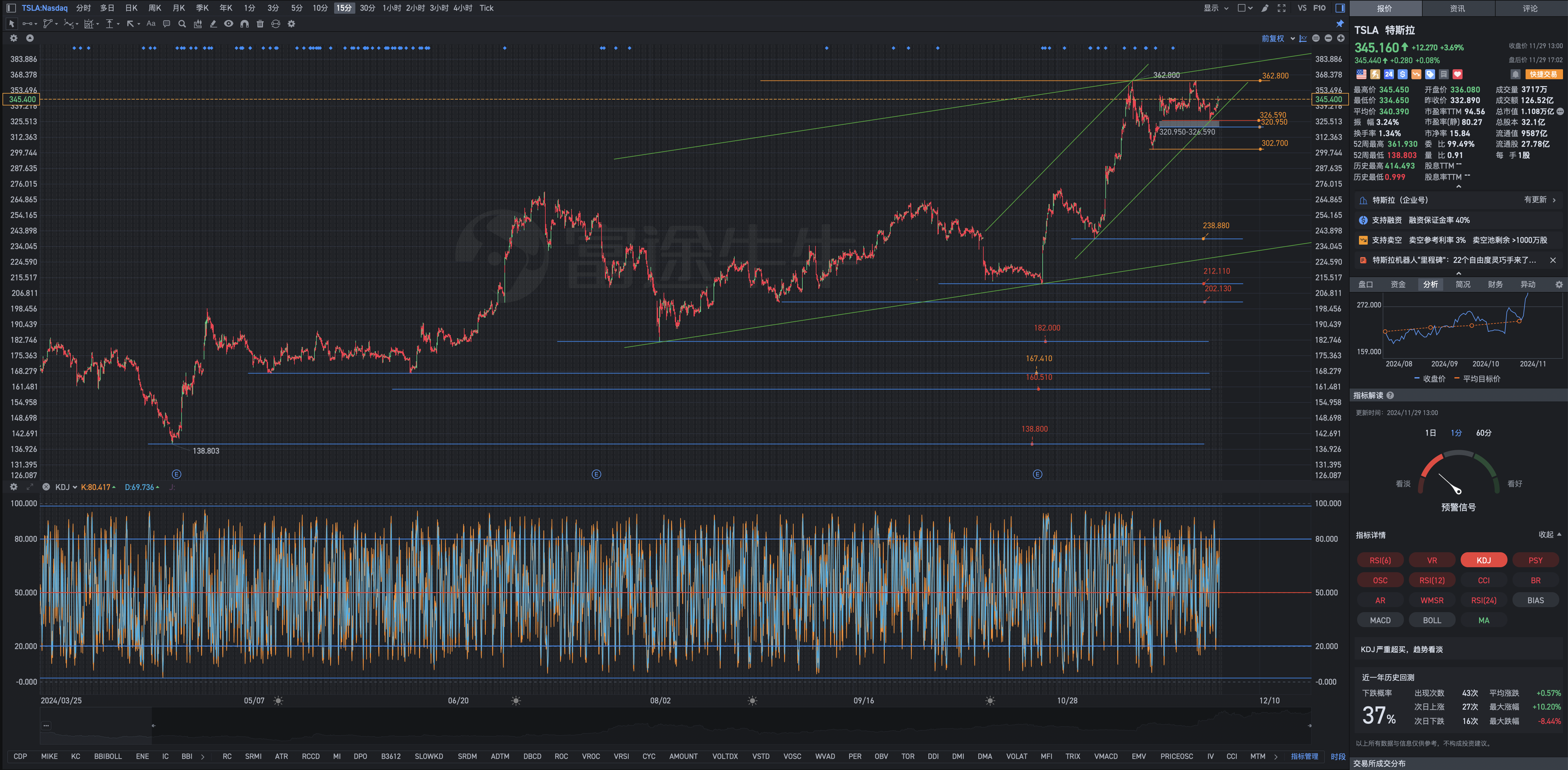This screenshot has height=770, width=1568.
Task: Click the US flag market icon
Action: tap(1361, 74)
